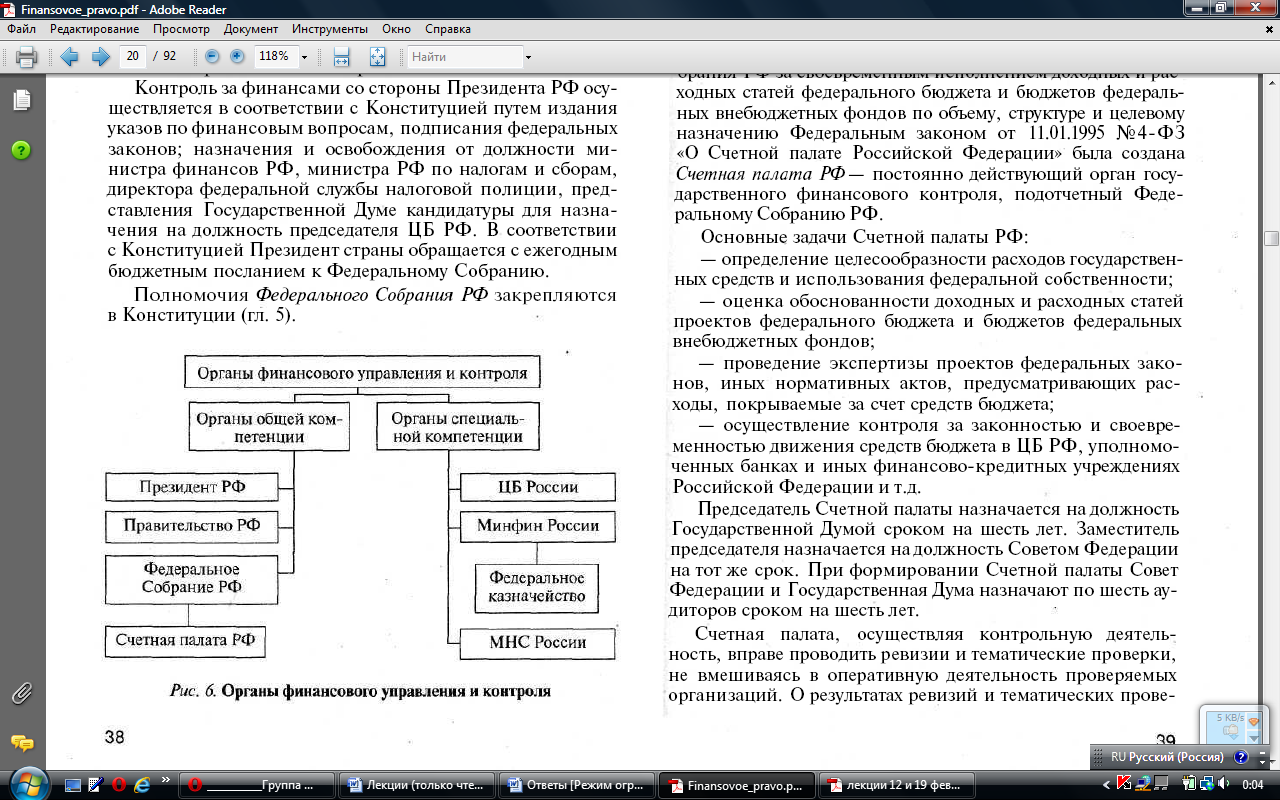The image size is (1280, 800).
Task: Click the fit full page icon
Action: [377, 57]
